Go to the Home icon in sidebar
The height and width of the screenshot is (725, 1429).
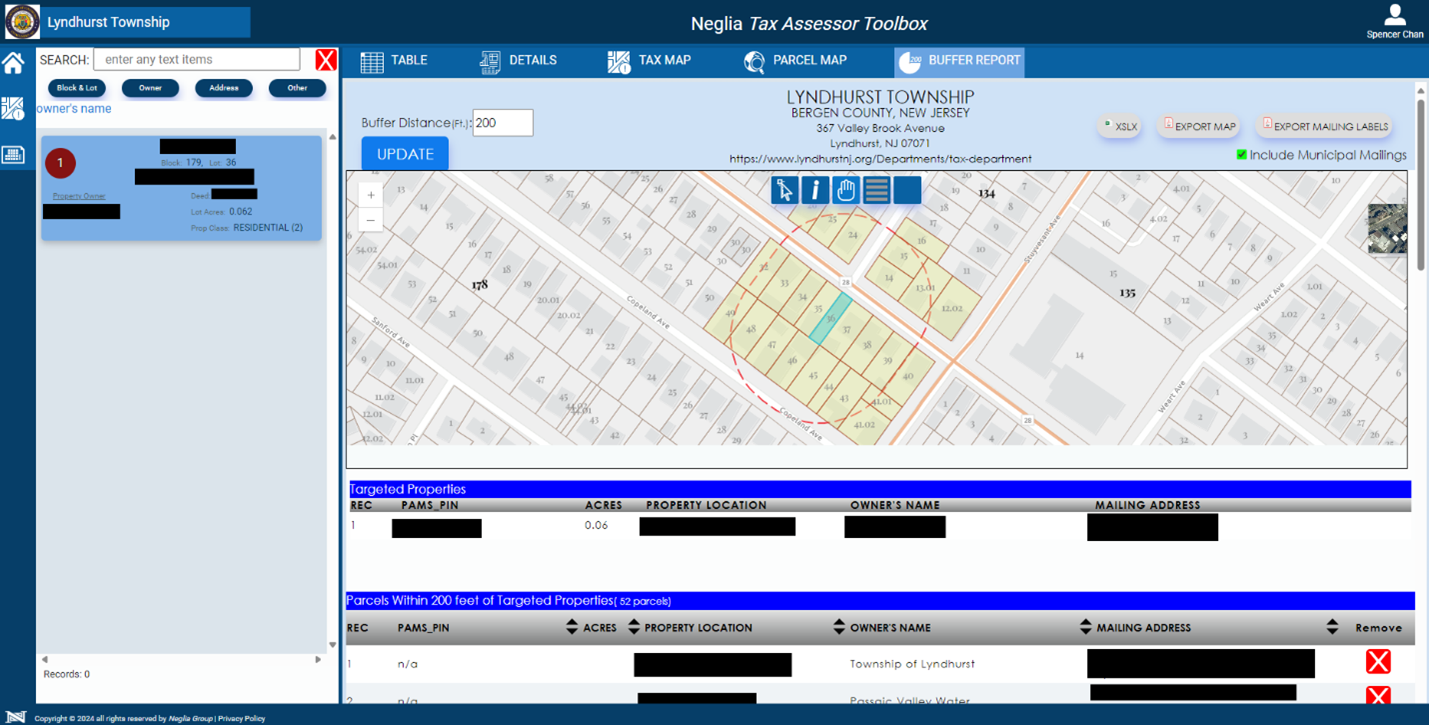tap(13, 63)
